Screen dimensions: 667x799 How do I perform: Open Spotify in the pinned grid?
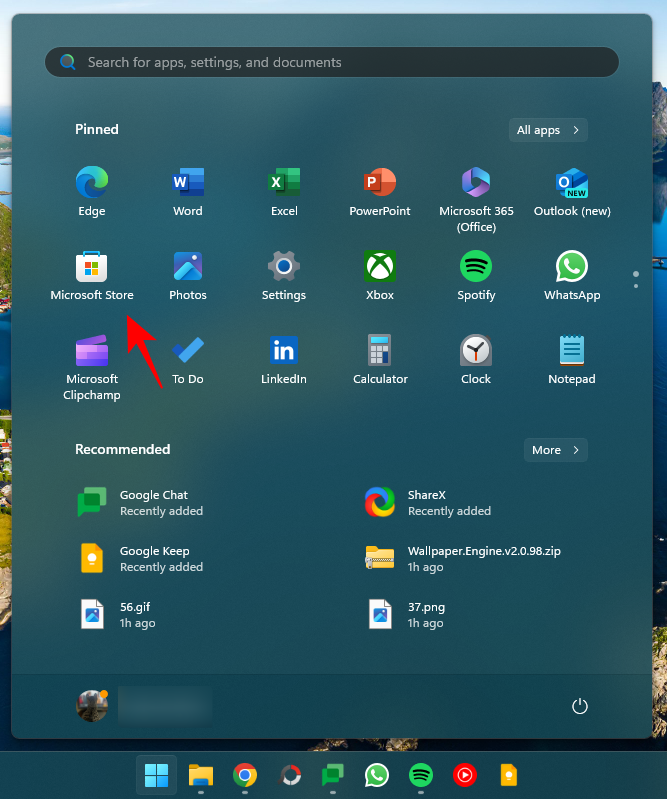pos(476,276)
